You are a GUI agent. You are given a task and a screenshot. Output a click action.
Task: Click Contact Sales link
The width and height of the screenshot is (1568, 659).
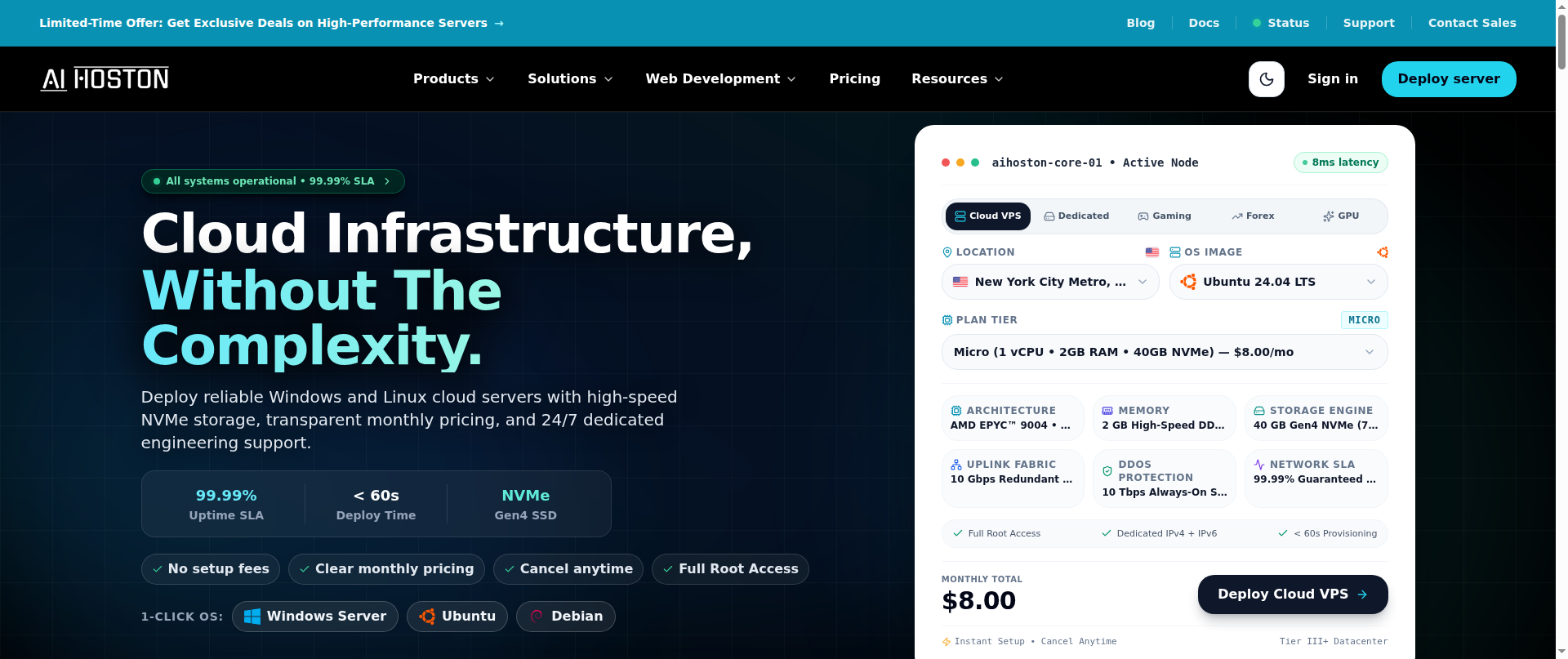point(1472,23)
